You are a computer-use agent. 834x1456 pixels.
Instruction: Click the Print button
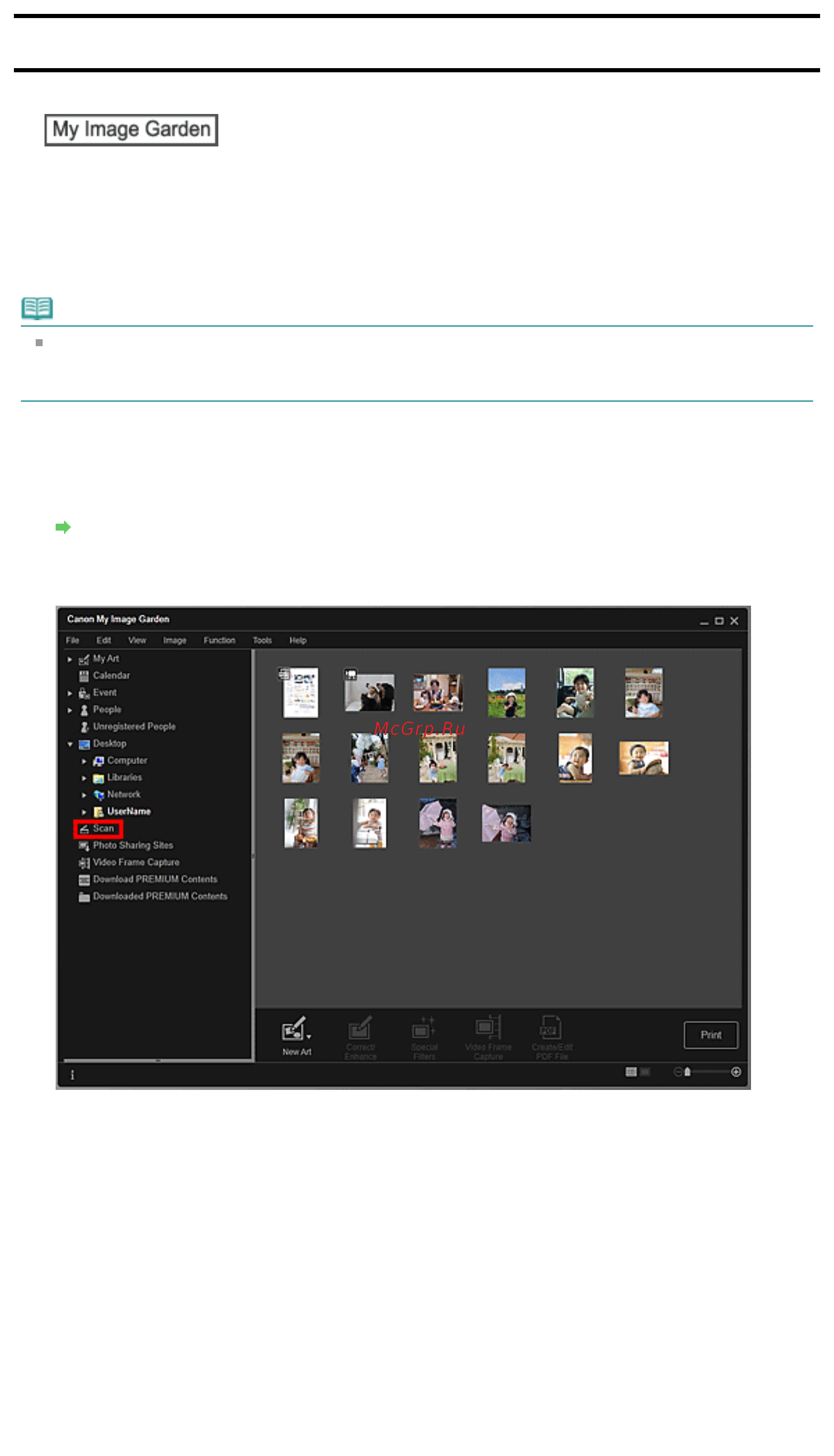[711, 1035]
